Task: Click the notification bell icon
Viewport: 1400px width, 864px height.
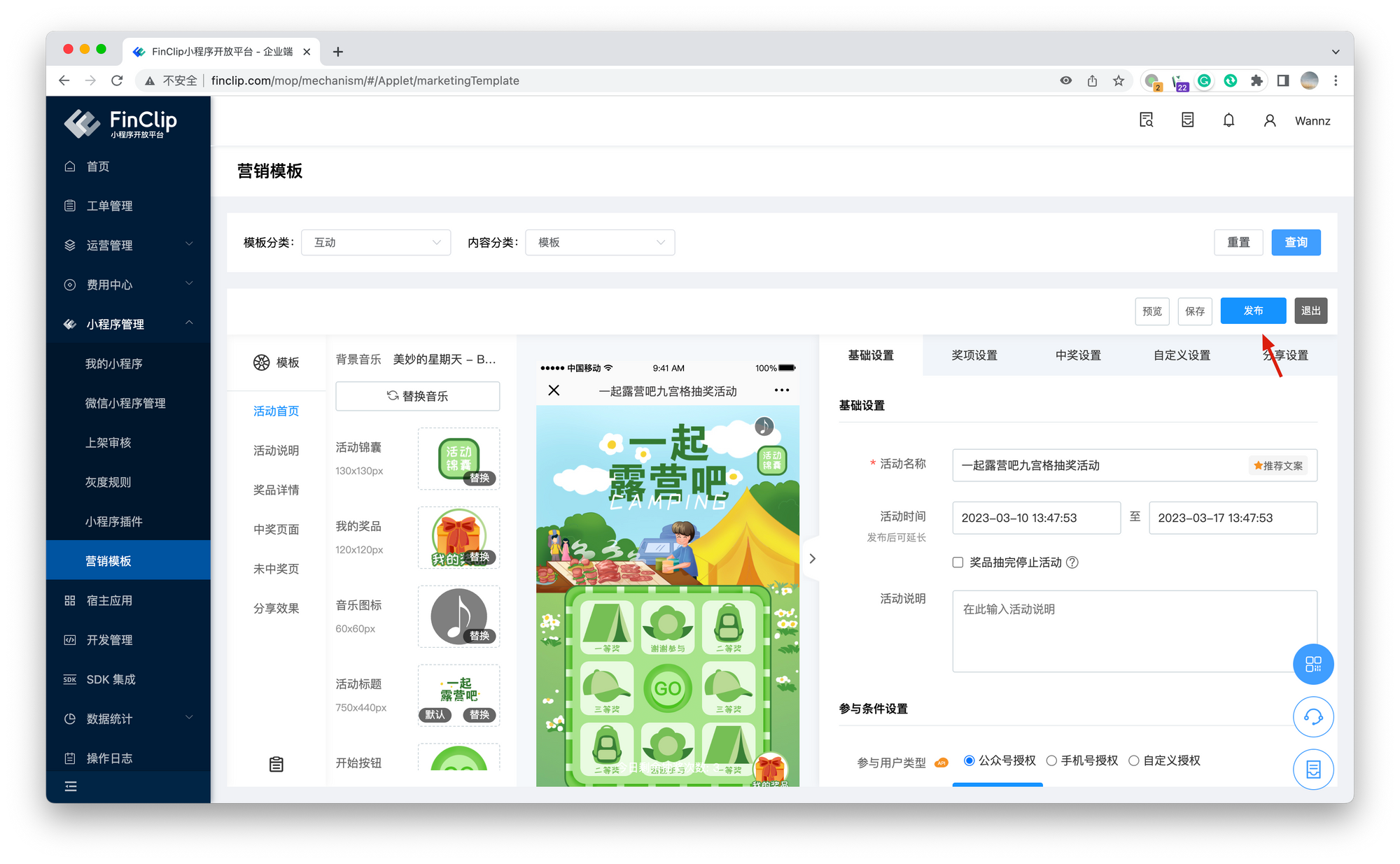Action: 1228,120
